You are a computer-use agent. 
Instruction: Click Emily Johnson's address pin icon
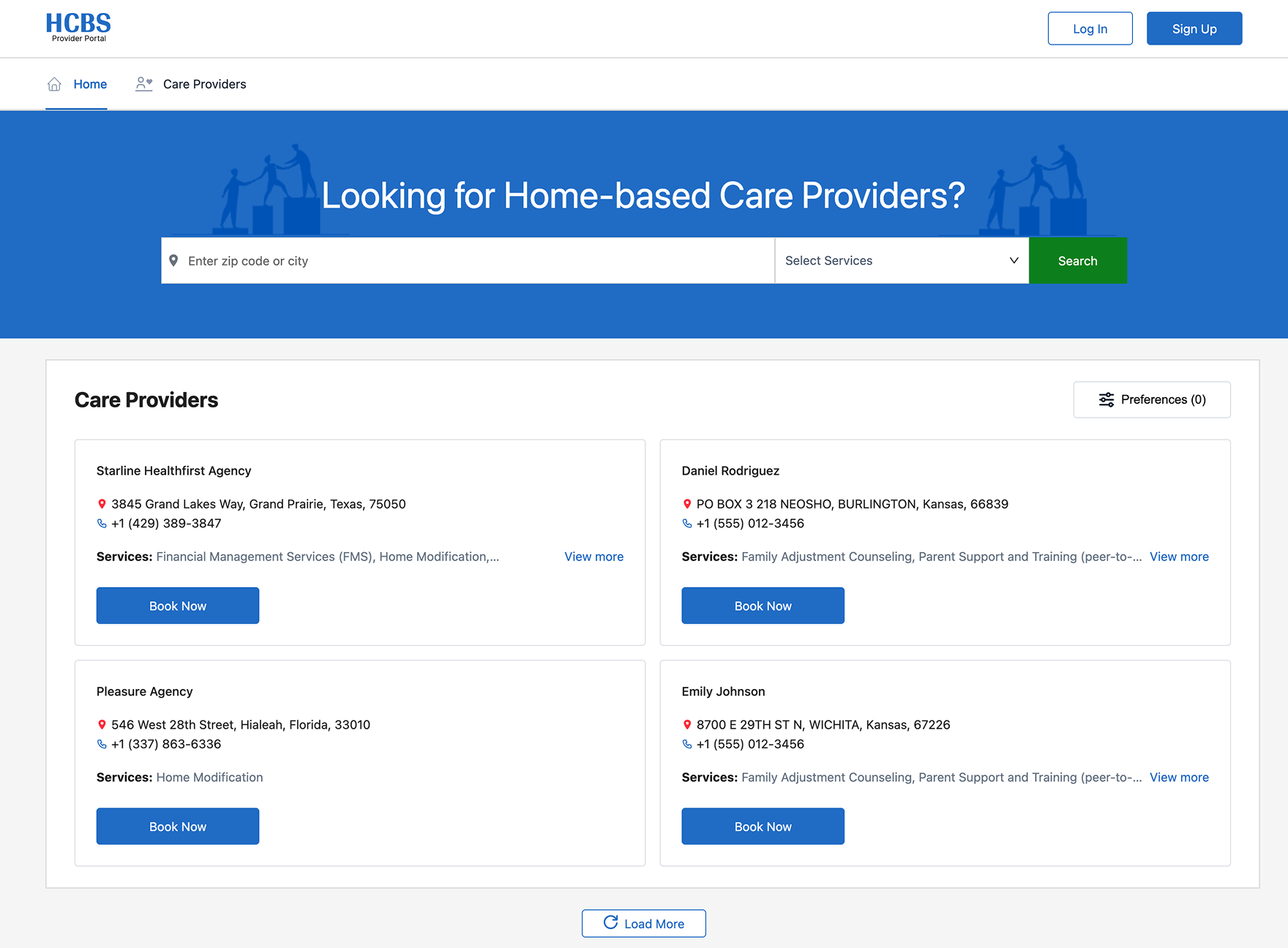tap(687, 725)
